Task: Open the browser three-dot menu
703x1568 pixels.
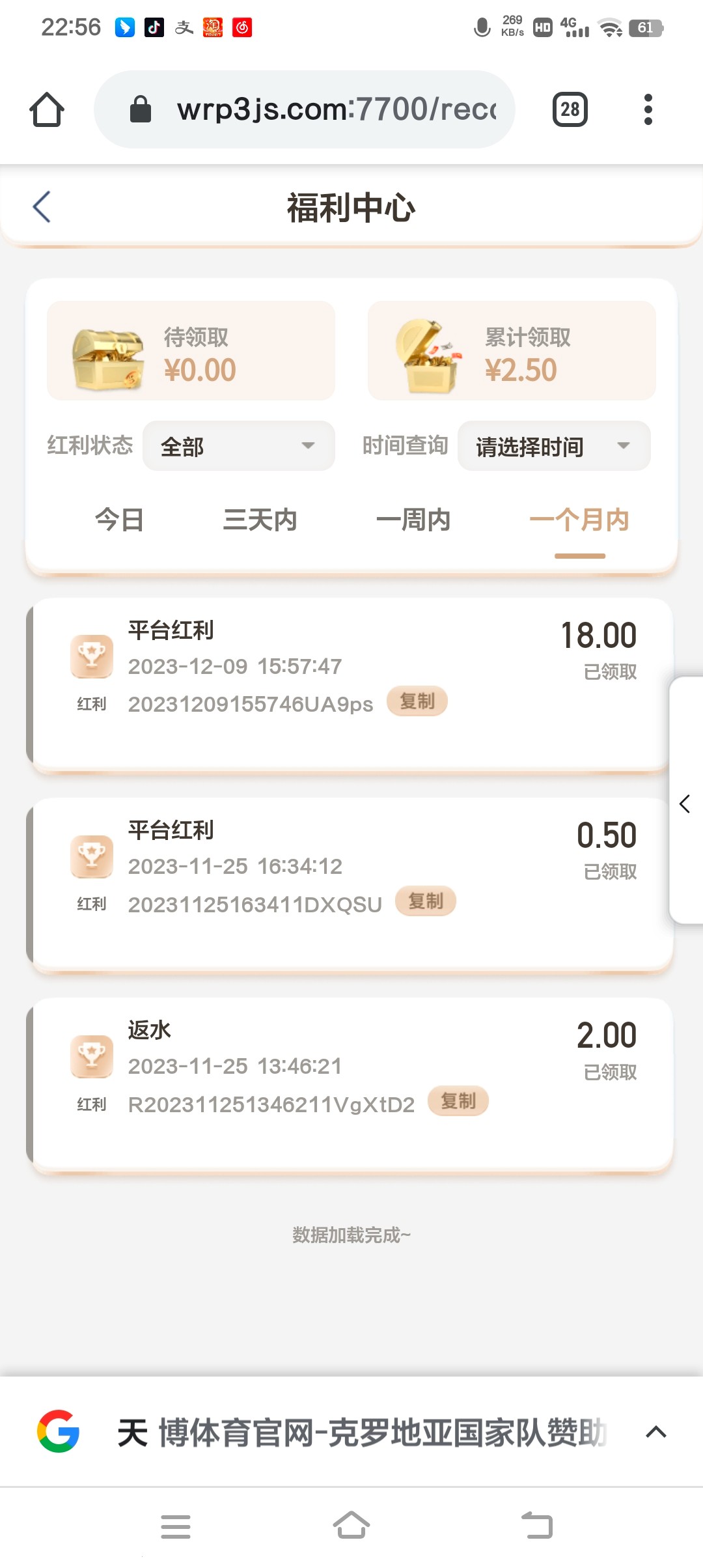Action: (648, 109)
